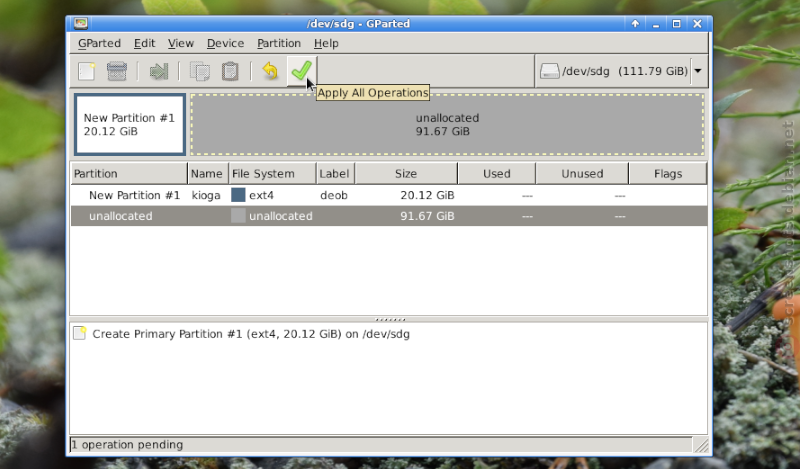Screen dimensions: 800x469
Task: Undo last operation with yellow arrow icon
Action: click(x=270, y=71)
